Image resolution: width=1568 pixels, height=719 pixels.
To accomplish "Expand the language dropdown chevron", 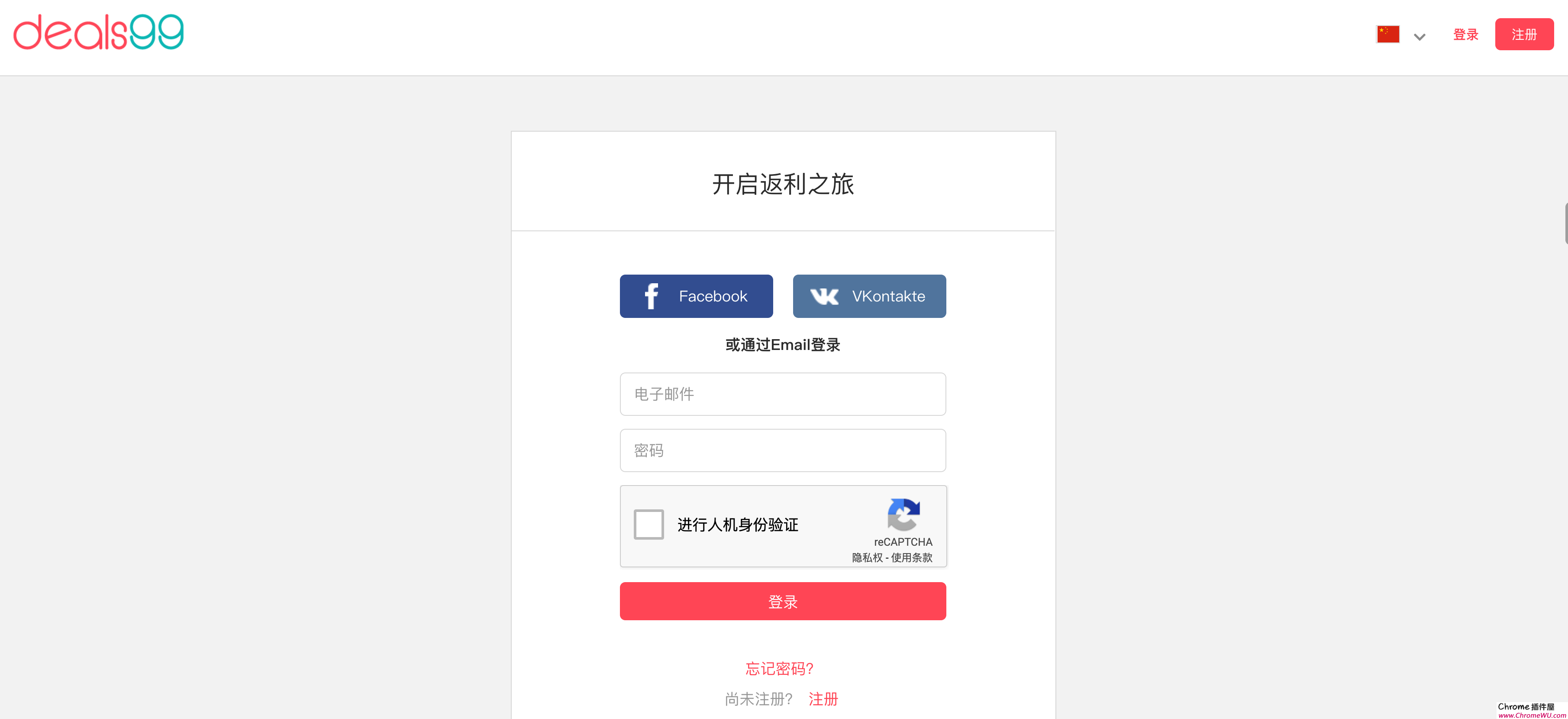I will (1420, 37).
